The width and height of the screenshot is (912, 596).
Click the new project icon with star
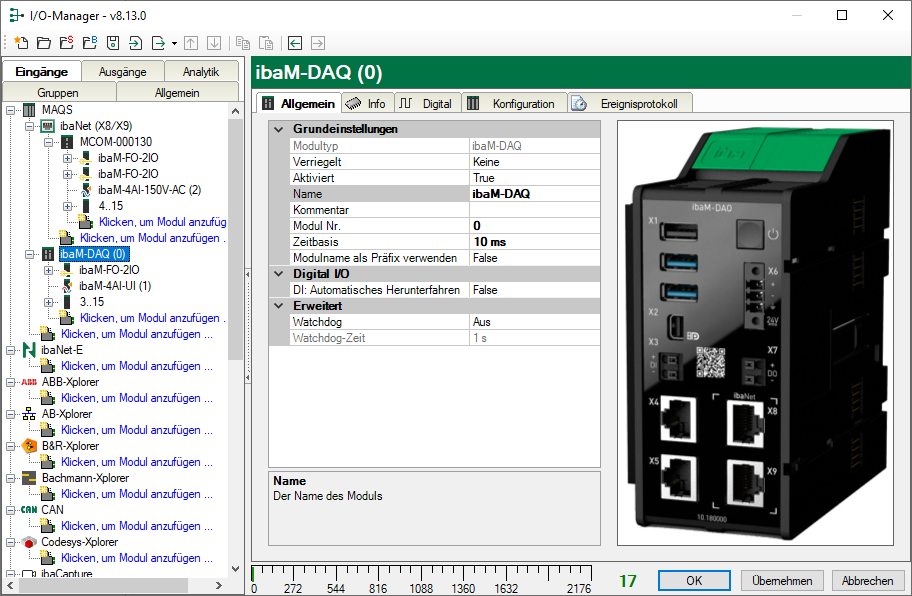(20, 43)
